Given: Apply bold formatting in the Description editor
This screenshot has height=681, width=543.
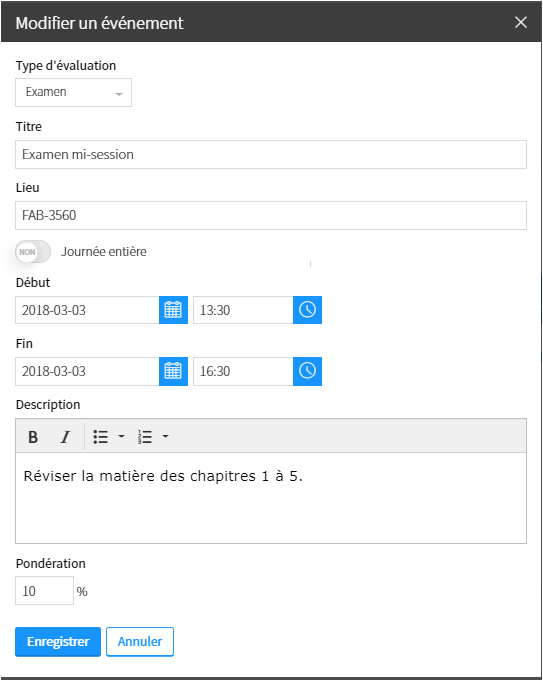Looking at the screenshot, I should 33,437.
